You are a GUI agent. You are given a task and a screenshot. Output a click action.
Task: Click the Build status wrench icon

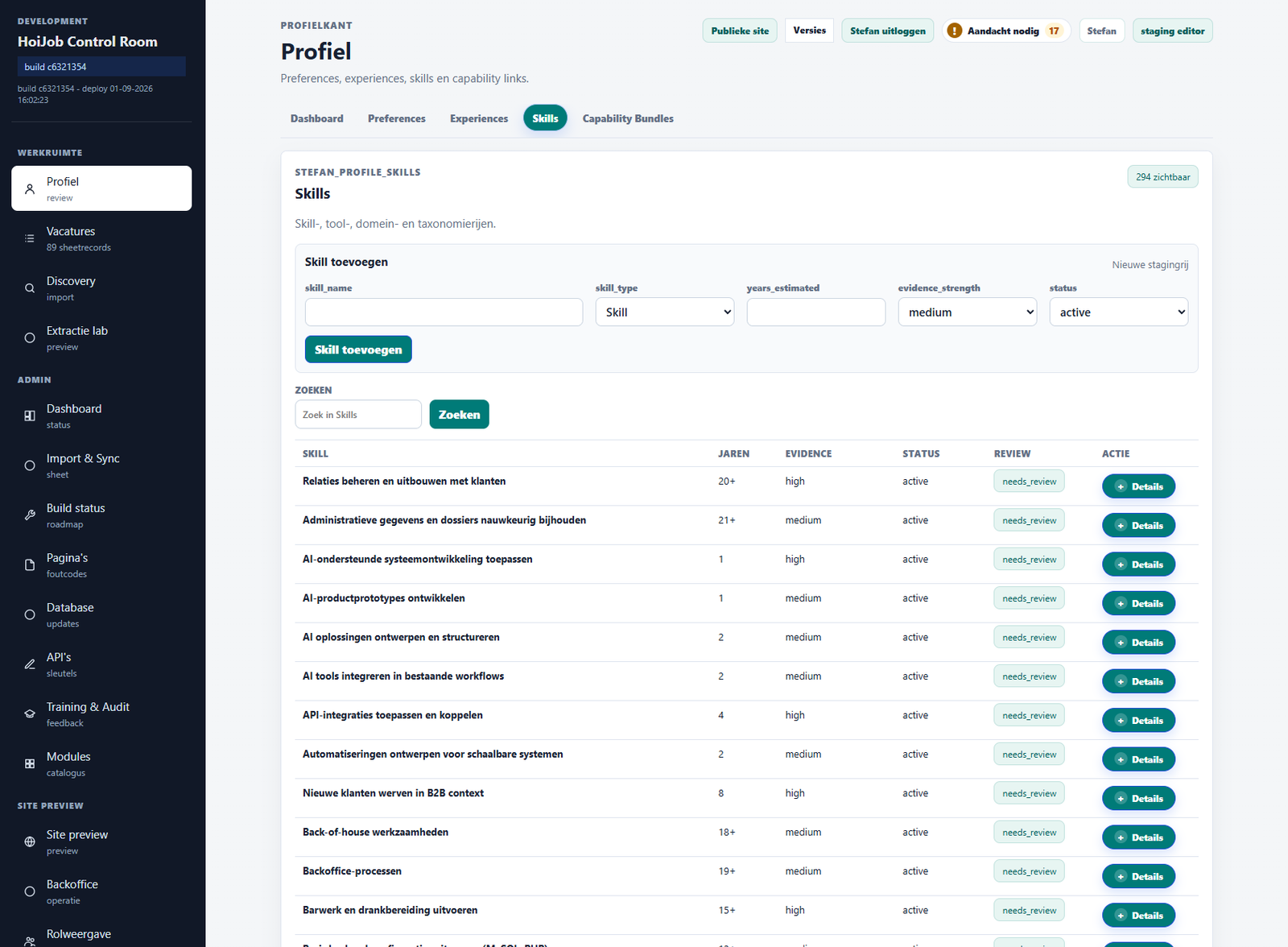(x=30, y=515)
